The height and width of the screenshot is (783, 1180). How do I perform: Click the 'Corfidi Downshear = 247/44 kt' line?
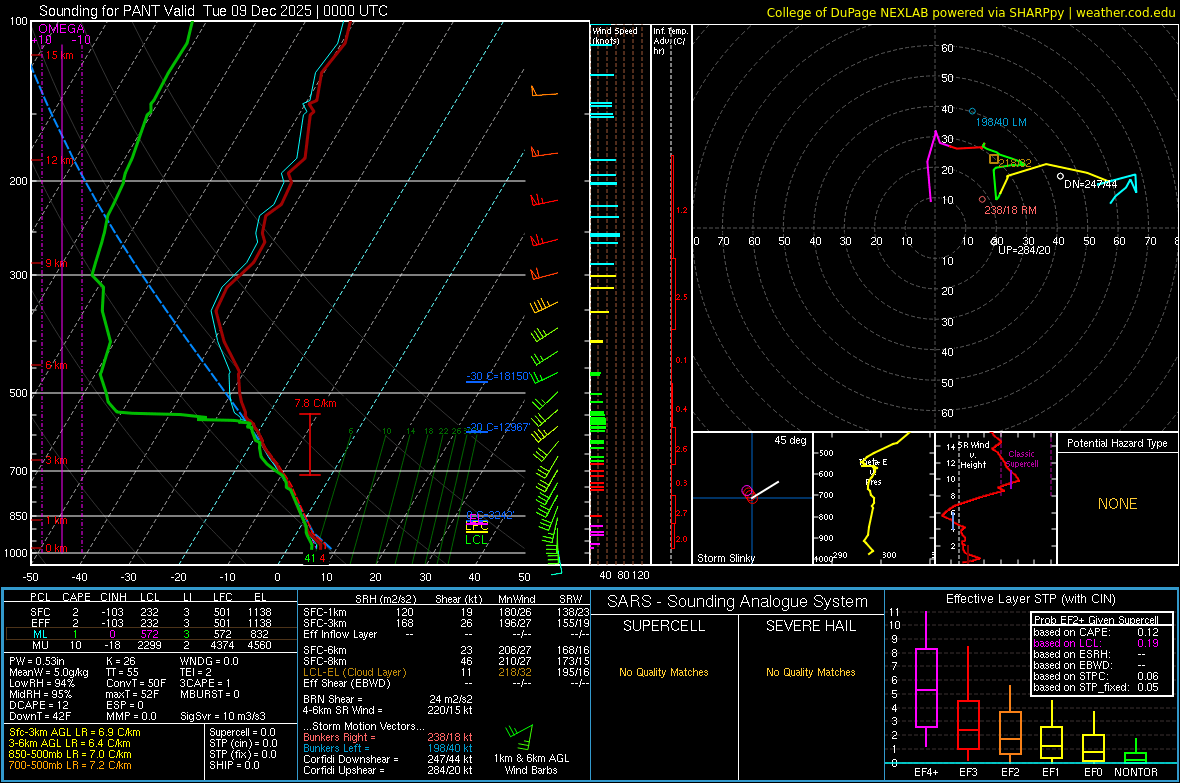(388, 759)
